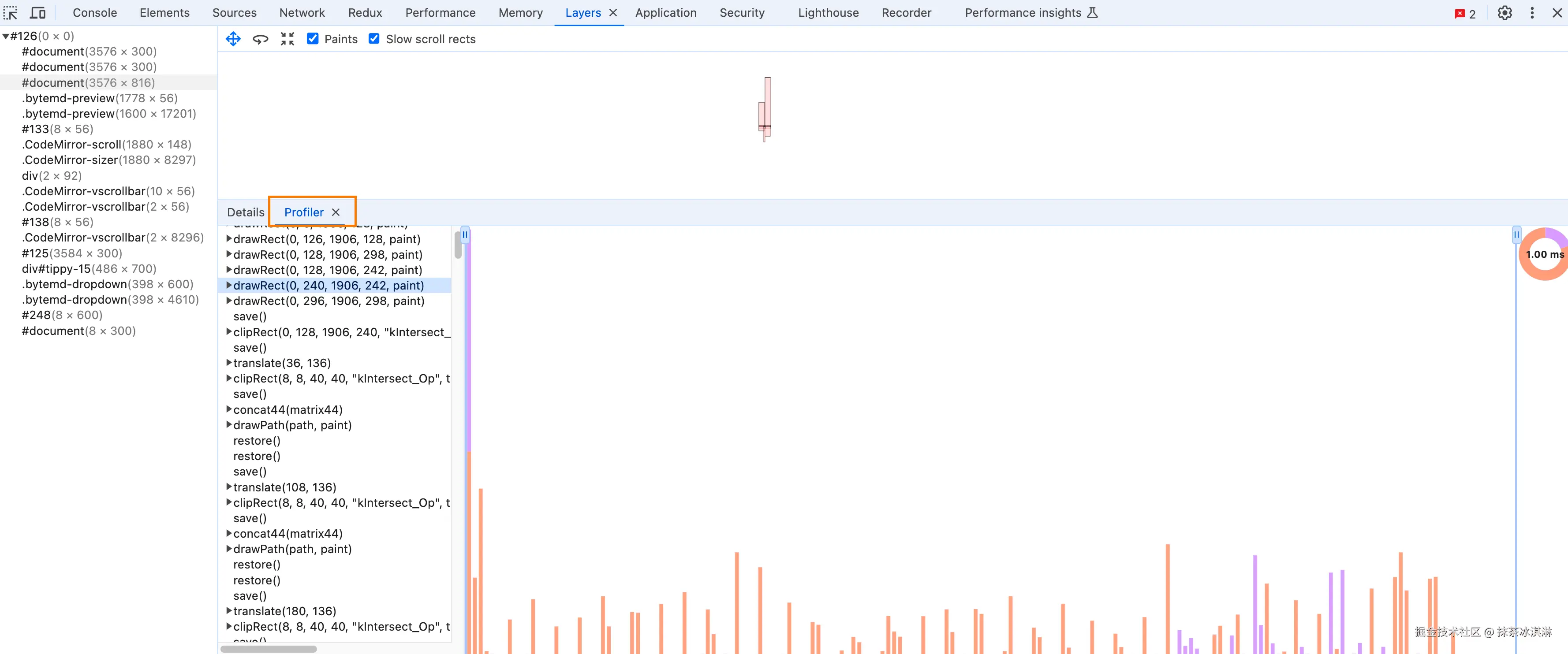Viewport: 1568px width, 654px height.
Task: Open the Network panel tab
Action: pyautogui.click(x=302, y=13)
